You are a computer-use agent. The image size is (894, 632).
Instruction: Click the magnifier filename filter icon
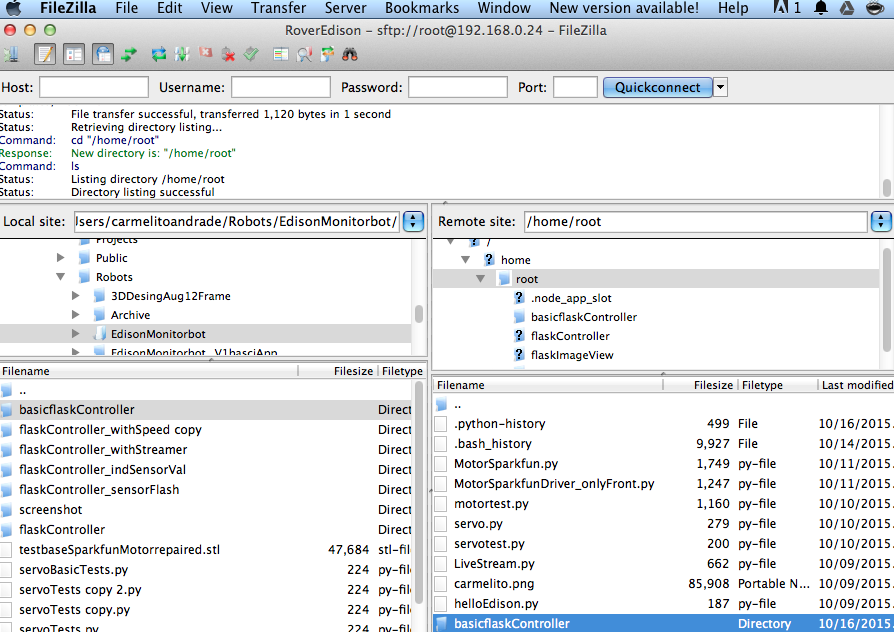coord(304,55)
